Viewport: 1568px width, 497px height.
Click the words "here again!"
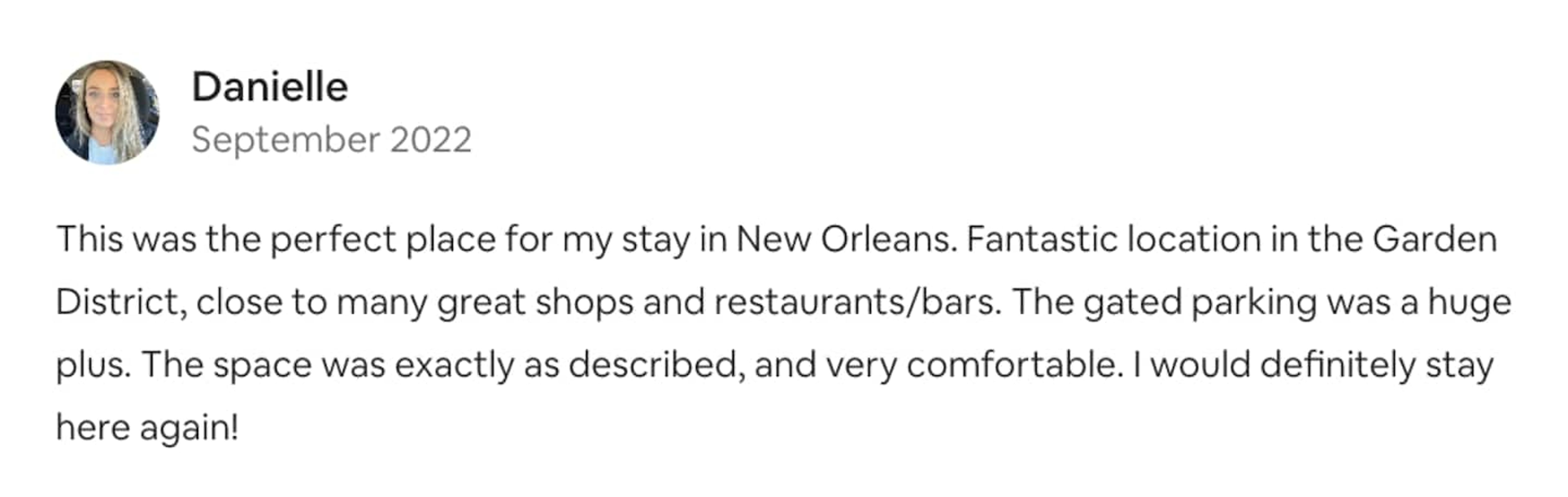pos(147,427)
